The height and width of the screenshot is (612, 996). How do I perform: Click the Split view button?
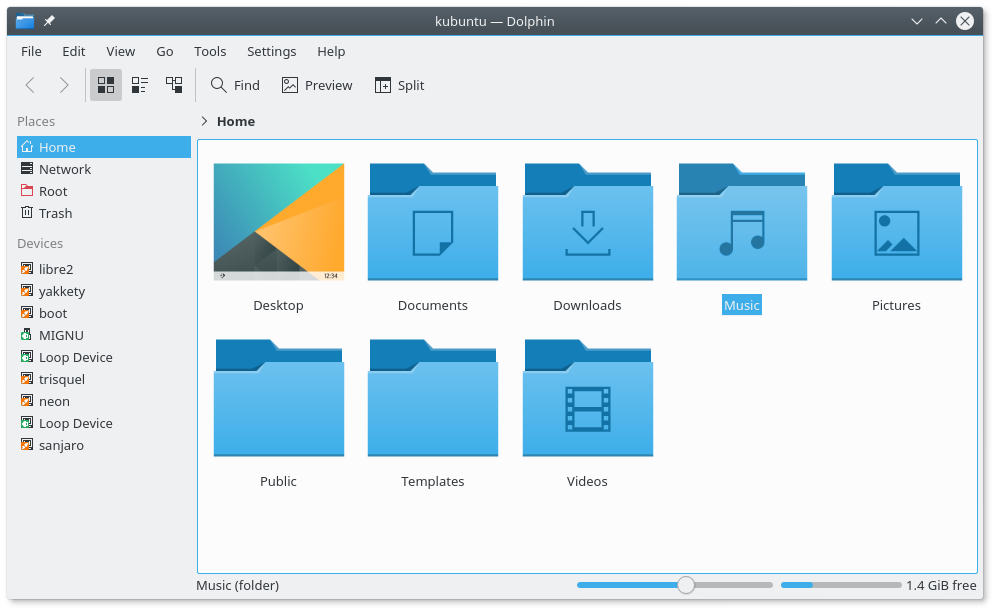[x=399, y=85]
